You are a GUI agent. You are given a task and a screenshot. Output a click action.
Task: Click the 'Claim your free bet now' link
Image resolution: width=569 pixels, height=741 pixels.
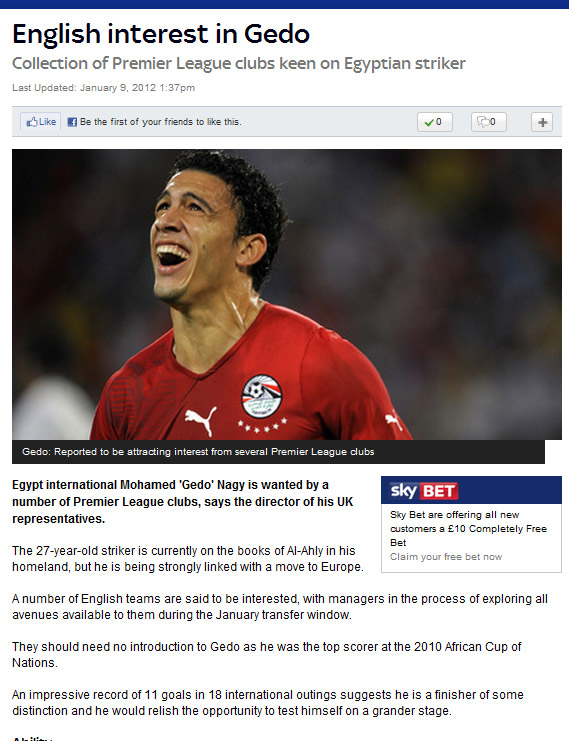(x=446, y=557)
